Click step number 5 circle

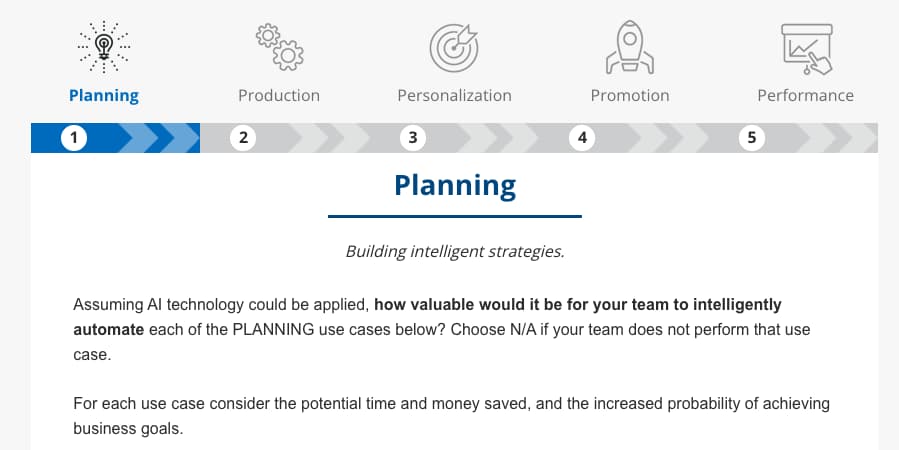pos(752,138)
